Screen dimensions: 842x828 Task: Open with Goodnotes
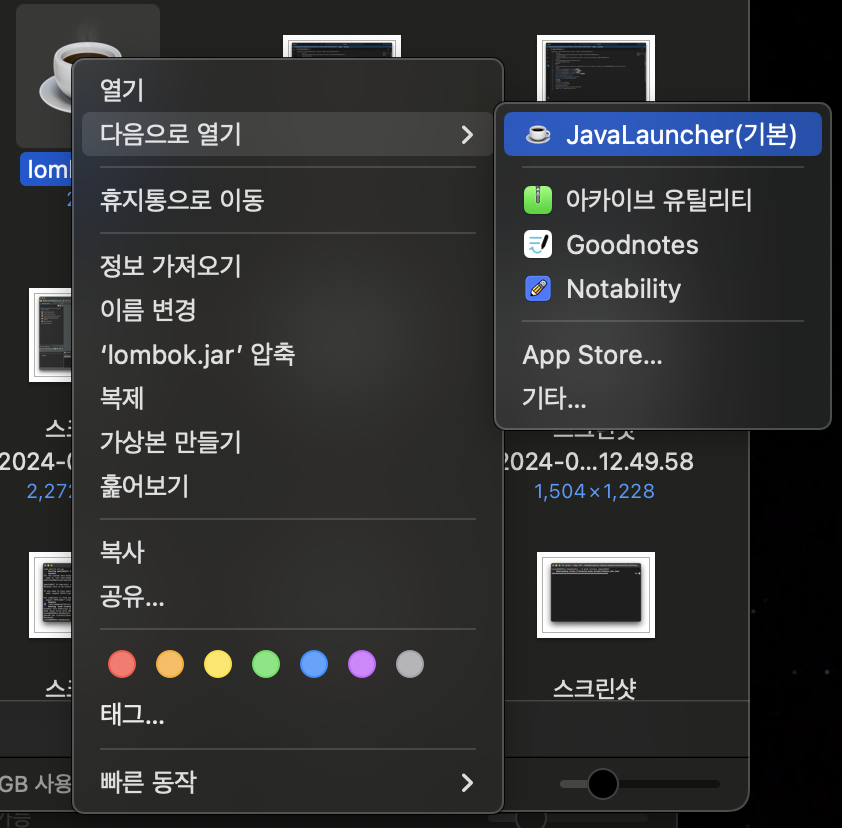(663, 244)
